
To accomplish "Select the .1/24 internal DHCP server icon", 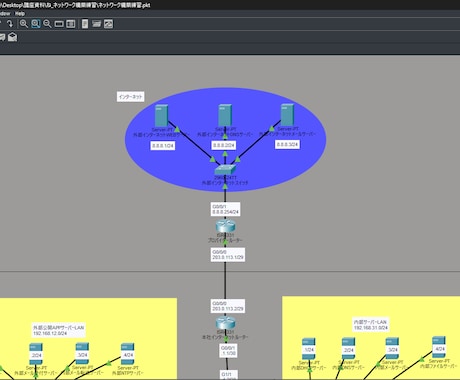I will coord(309,349).
